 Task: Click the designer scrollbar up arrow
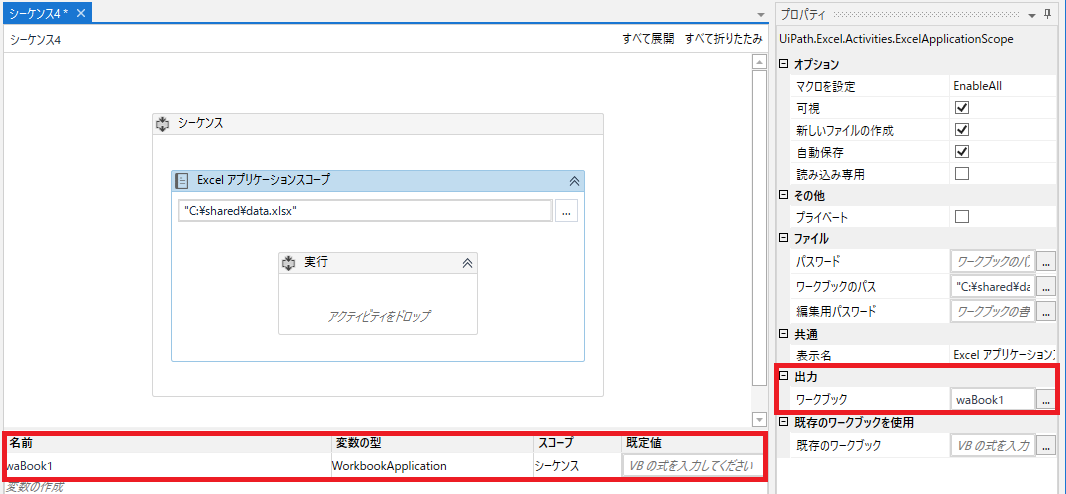tap(759, 62)
